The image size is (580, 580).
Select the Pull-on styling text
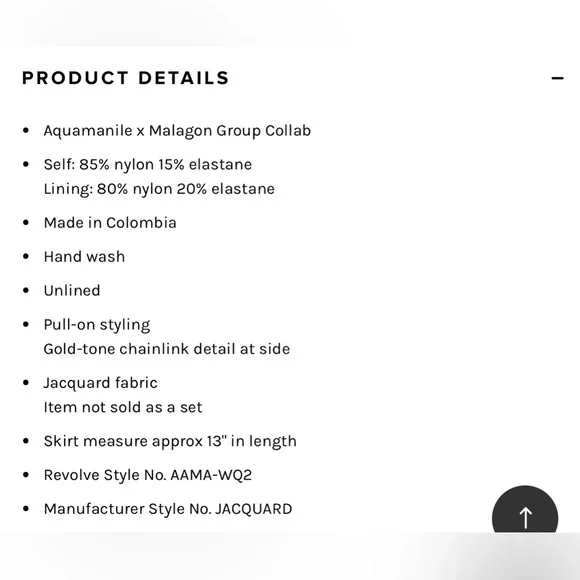point(97,325)
